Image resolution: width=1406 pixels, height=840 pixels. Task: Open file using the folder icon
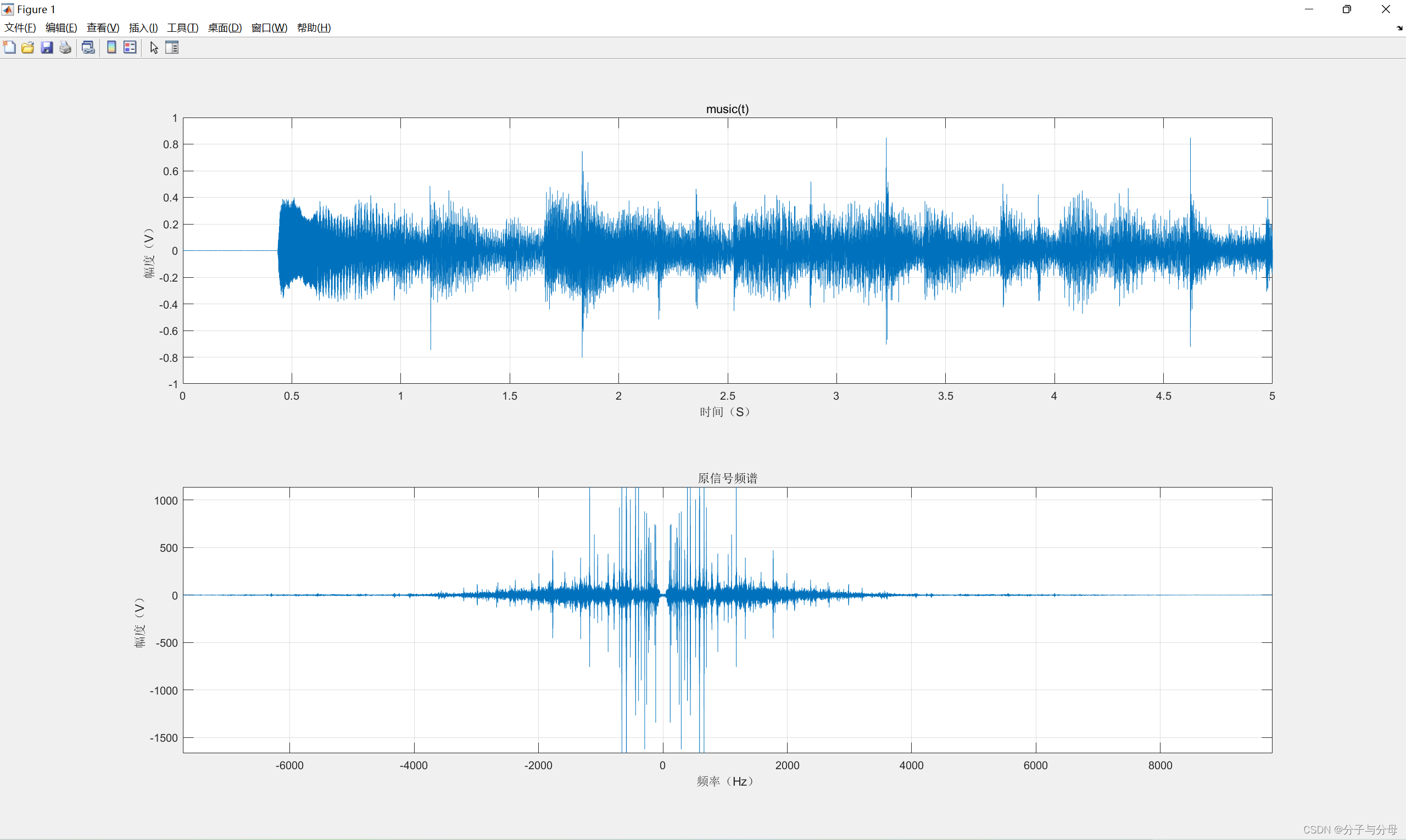(28, 48)
